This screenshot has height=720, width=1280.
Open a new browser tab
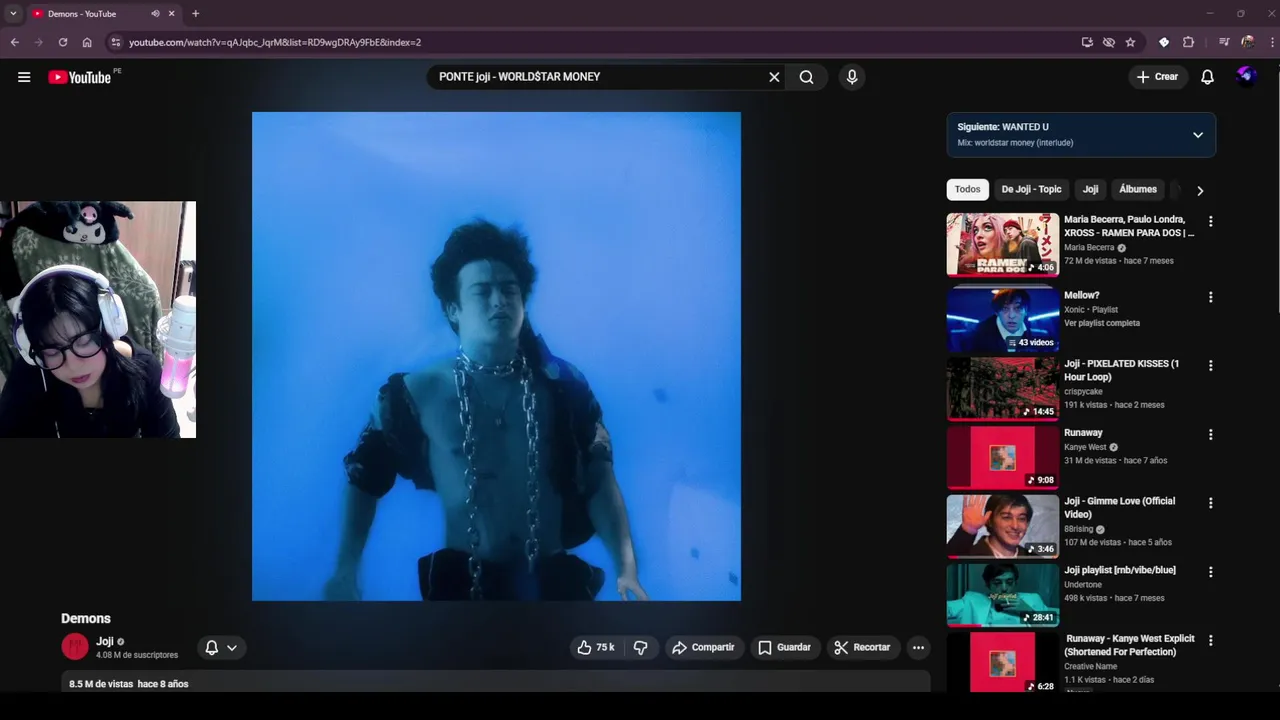coord(195,13)
